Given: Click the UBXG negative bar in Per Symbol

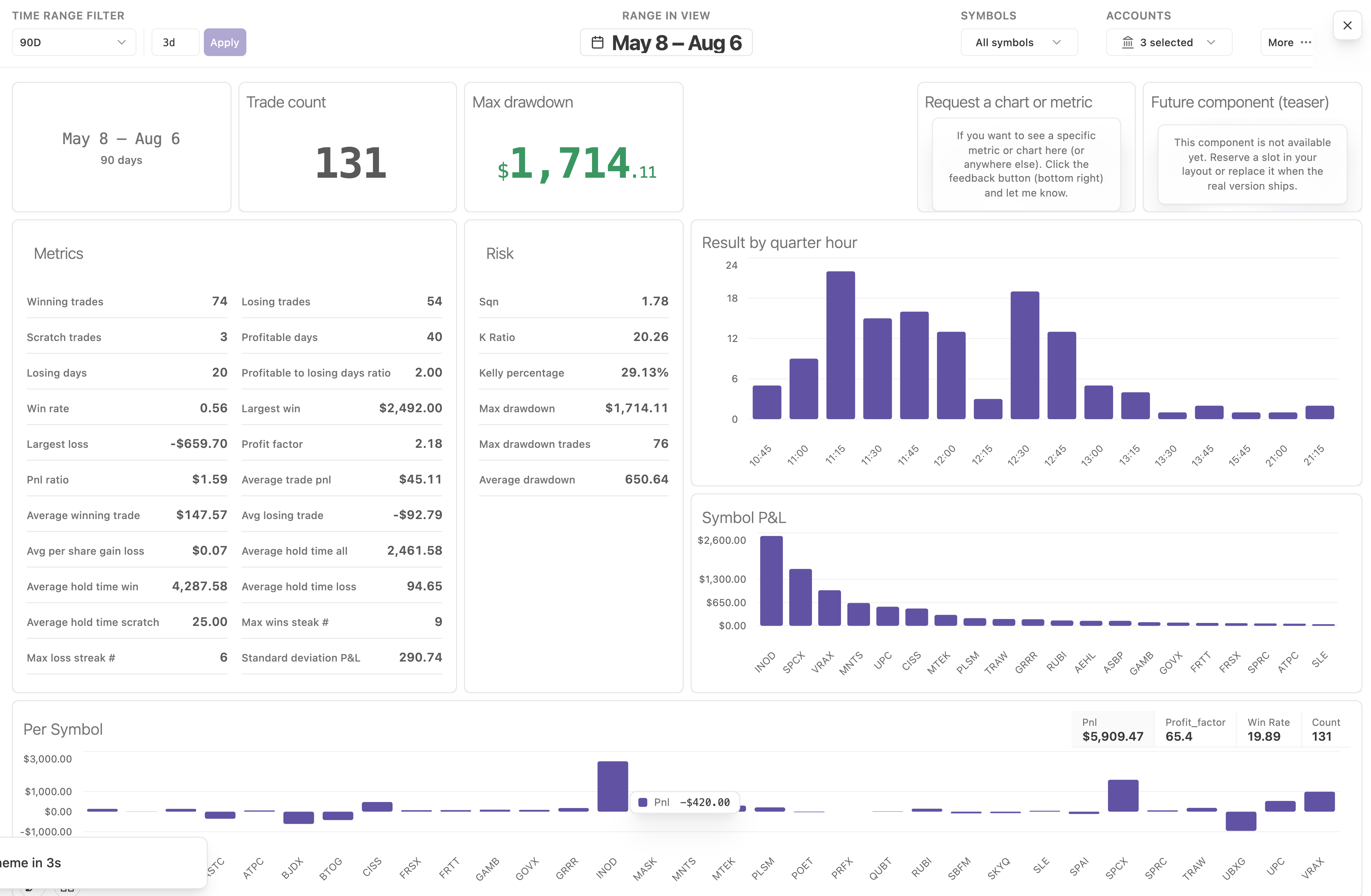Looking at the screenshot, I should coord(1241,821).
